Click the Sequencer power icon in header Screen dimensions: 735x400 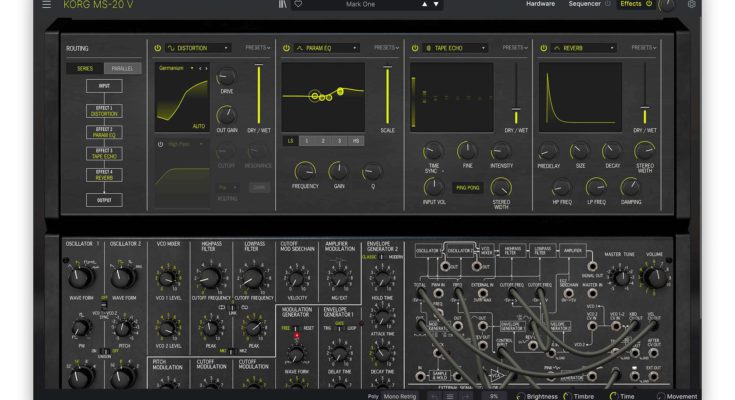tap(606, 4)
